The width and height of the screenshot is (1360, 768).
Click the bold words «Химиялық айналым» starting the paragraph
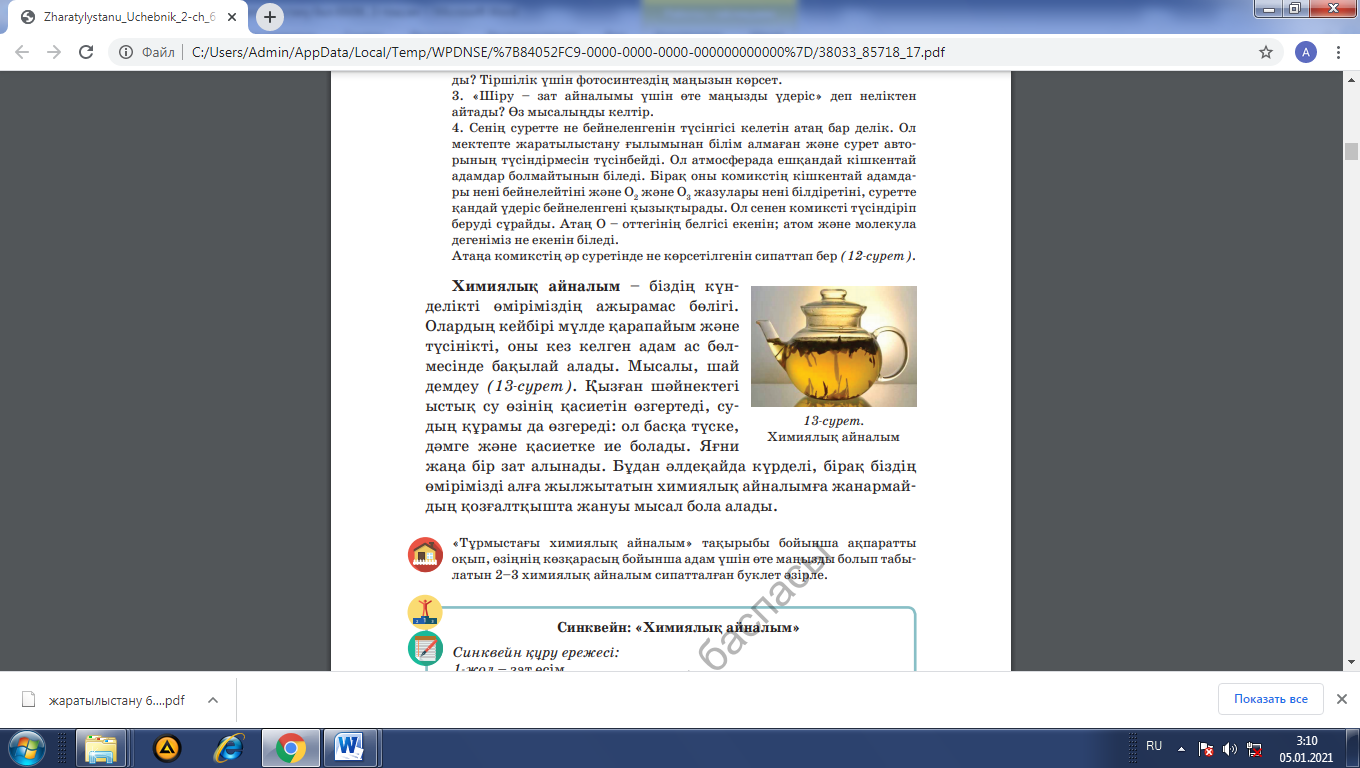click(535, 286)
